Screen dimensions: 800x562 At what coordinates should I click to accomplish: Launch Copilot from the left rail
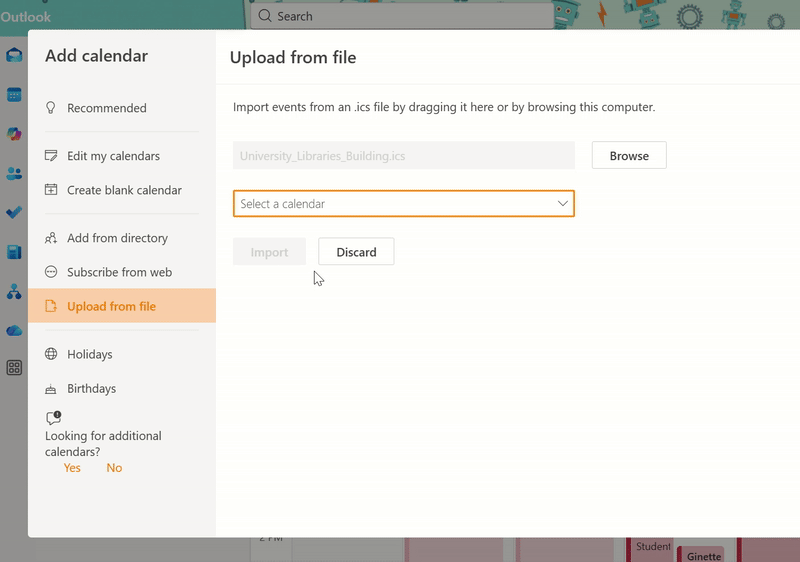[x=14, y=134]
